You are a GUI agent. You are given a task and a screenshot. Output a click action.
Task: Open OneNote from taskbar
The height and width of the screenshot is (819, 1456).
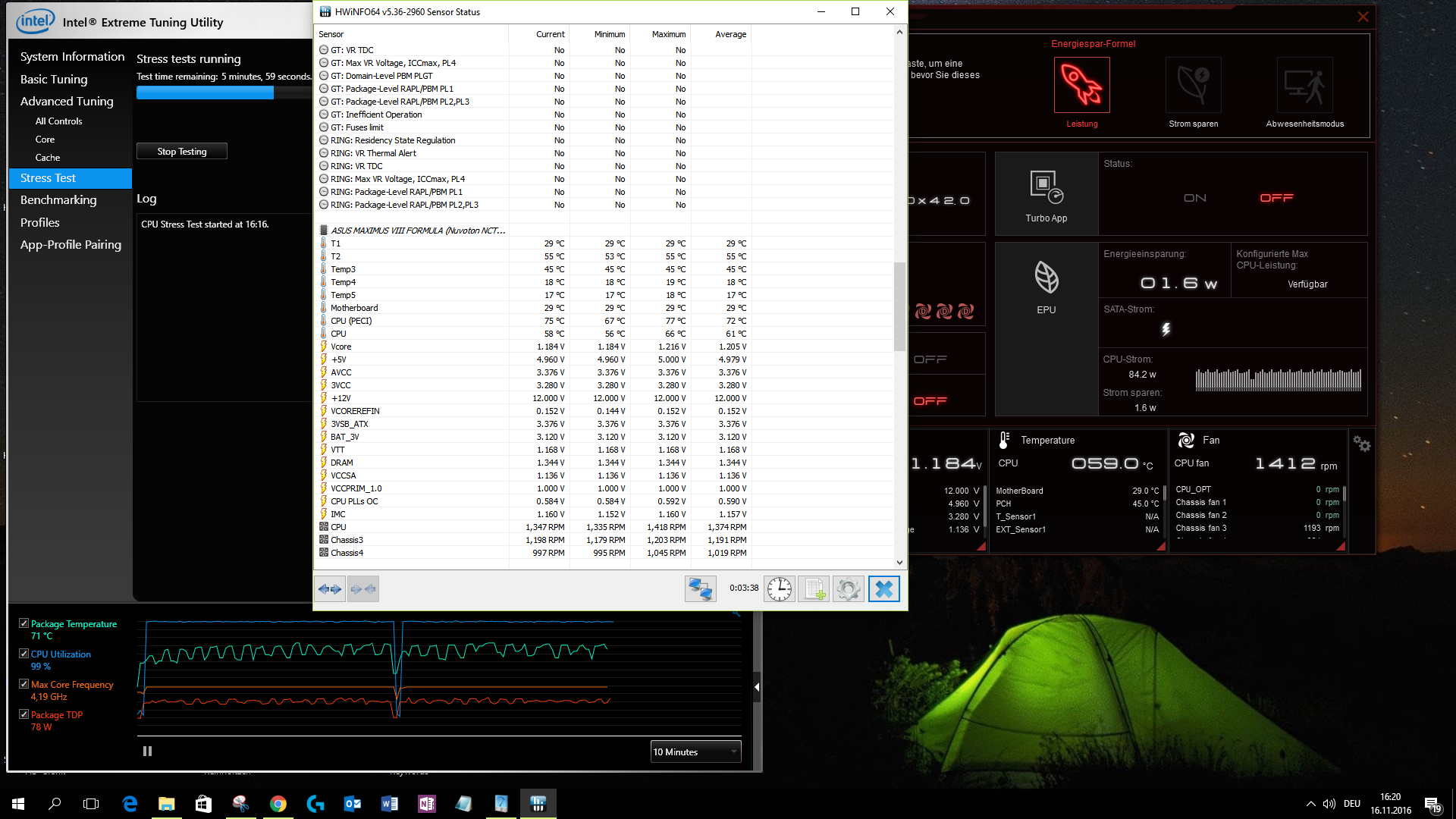427,804
